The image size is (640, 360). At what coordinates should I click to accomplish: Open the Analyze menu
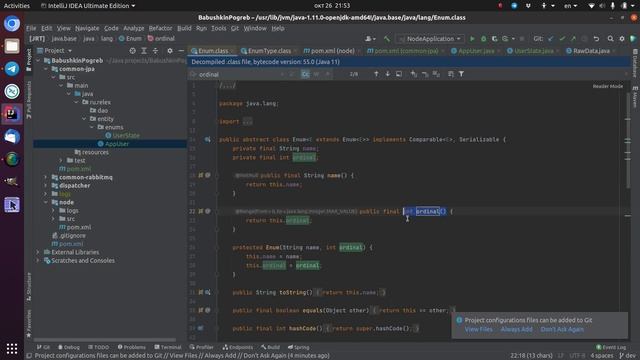[x=133, y=28]
